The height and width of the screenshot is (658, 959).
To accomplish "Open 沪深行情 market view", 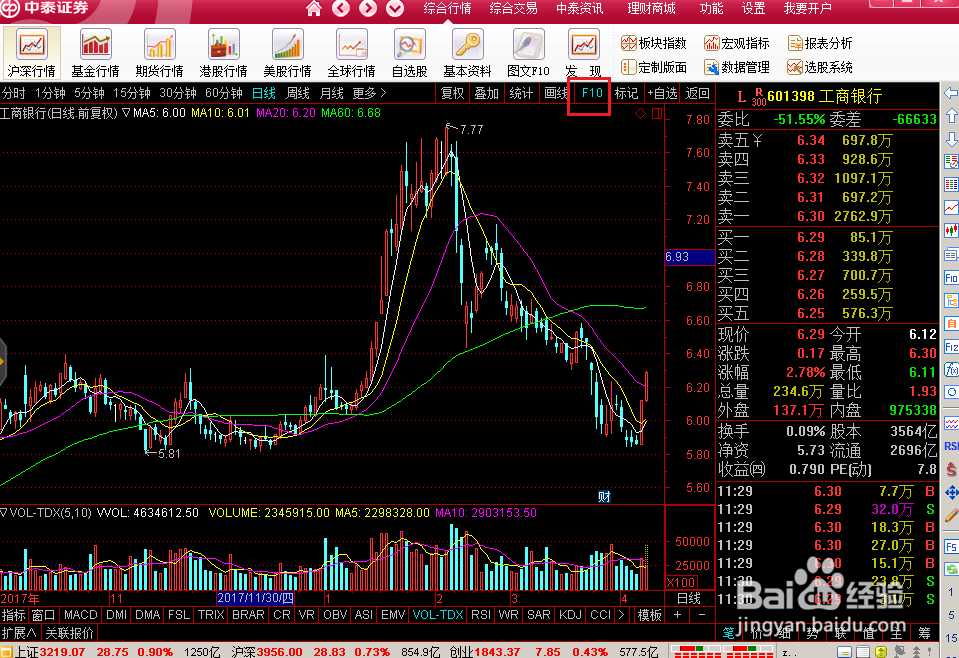I will [x=31, y=53].
